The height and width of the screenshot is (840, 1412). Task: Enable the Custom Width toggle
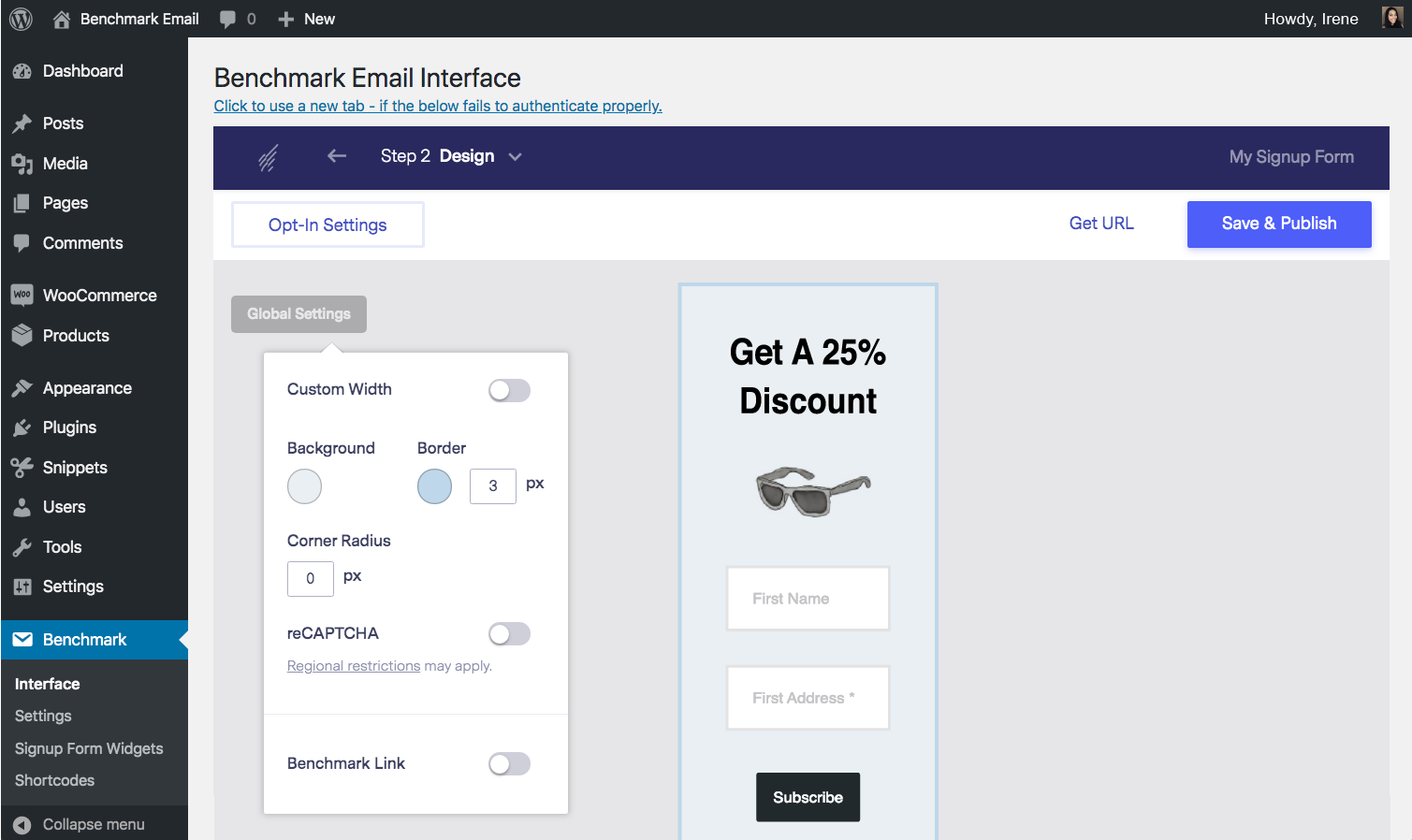(509, 390)
